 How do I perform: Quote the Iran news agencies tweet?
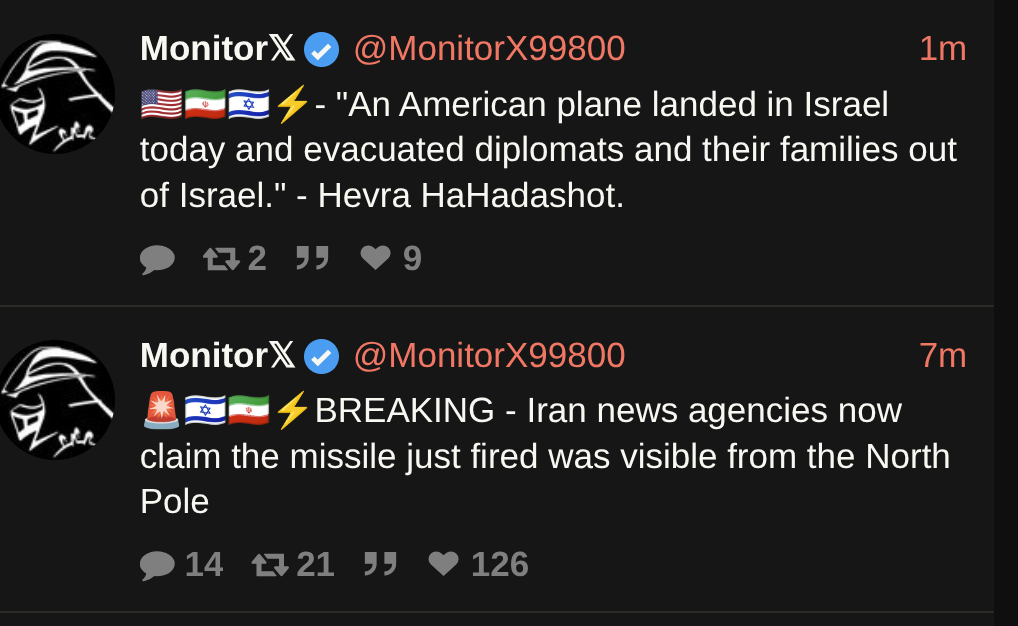[x=380, y=564]
